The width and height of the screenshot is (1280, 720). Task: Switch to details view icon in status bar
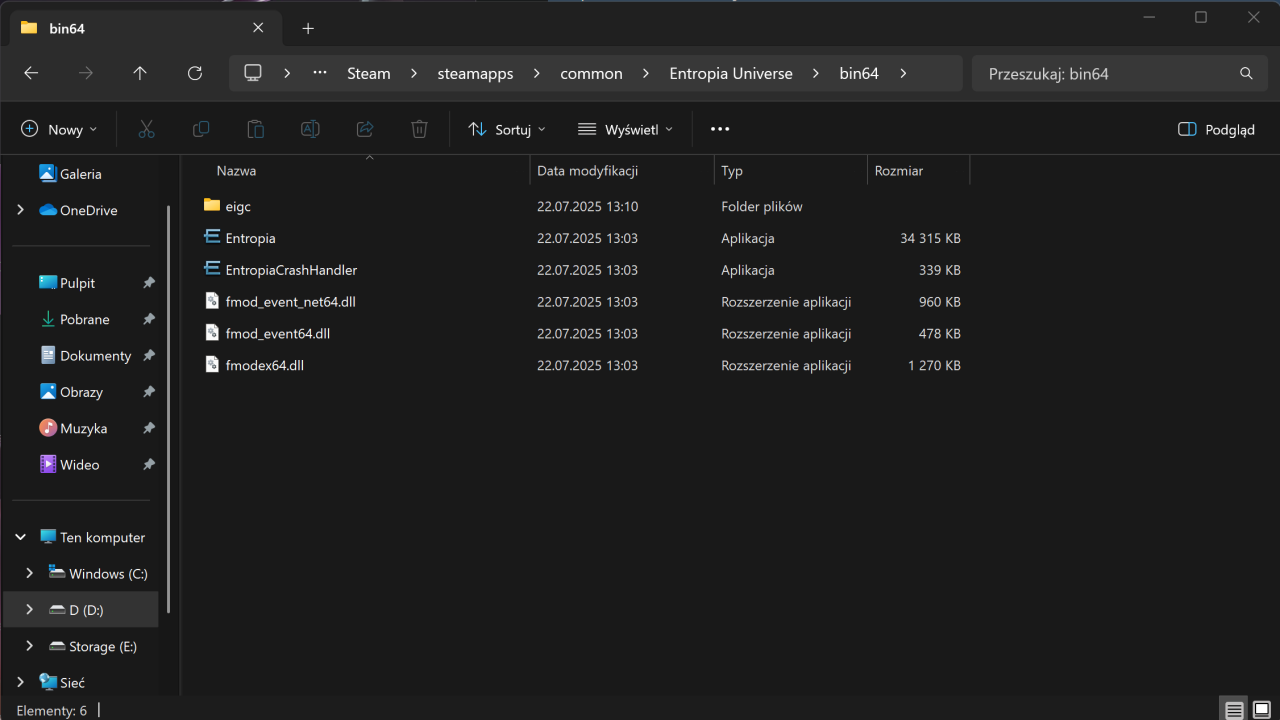tap(1235, 710)
